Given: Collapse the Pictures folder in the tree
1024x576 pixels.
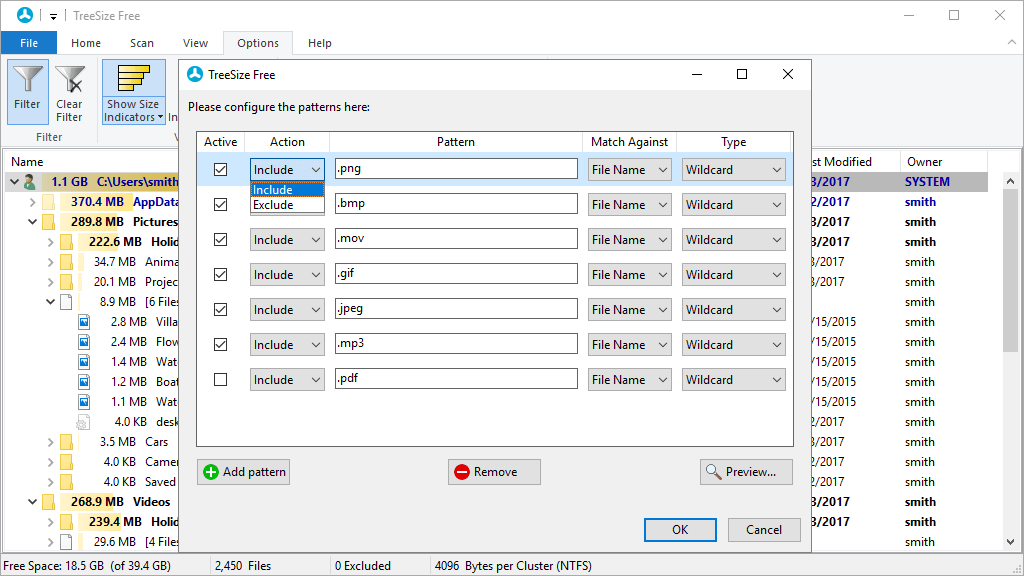Looking at the screenshot, I should tap(33, 221).
